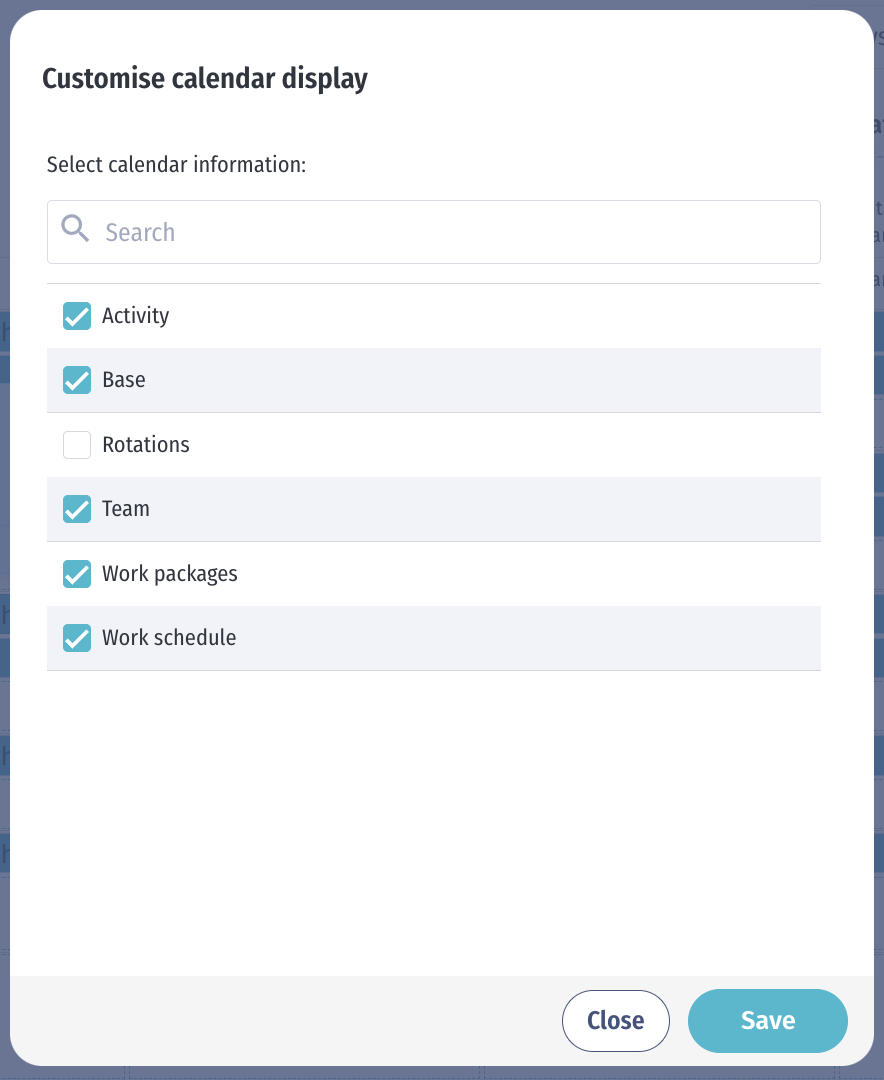Click empty area below Work schedule row
Screen dimensions: 884x1080
click(x=433, y=820)
